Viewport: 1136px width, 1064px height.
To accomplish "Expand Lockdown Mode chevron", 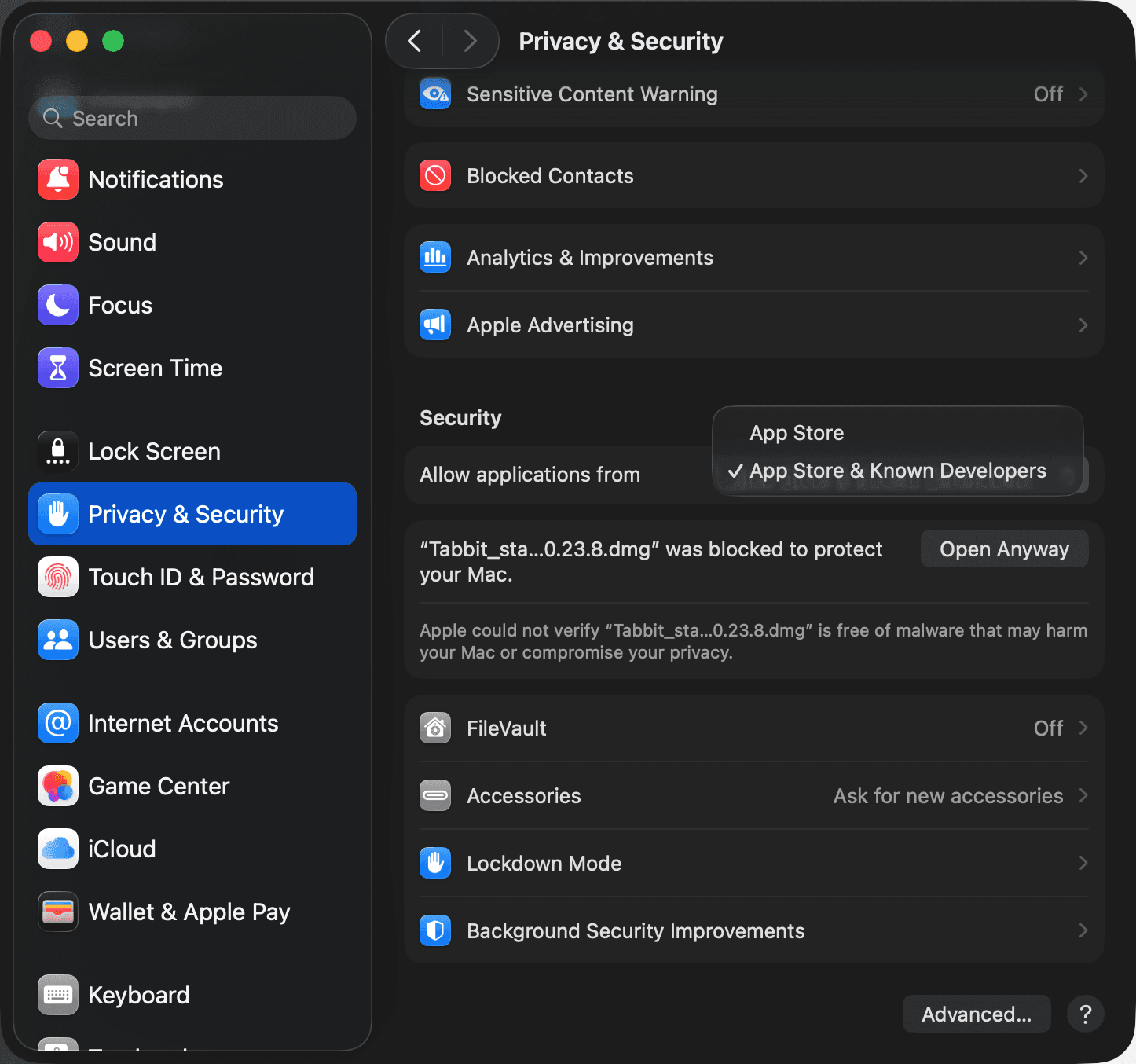I will 1083,864.
